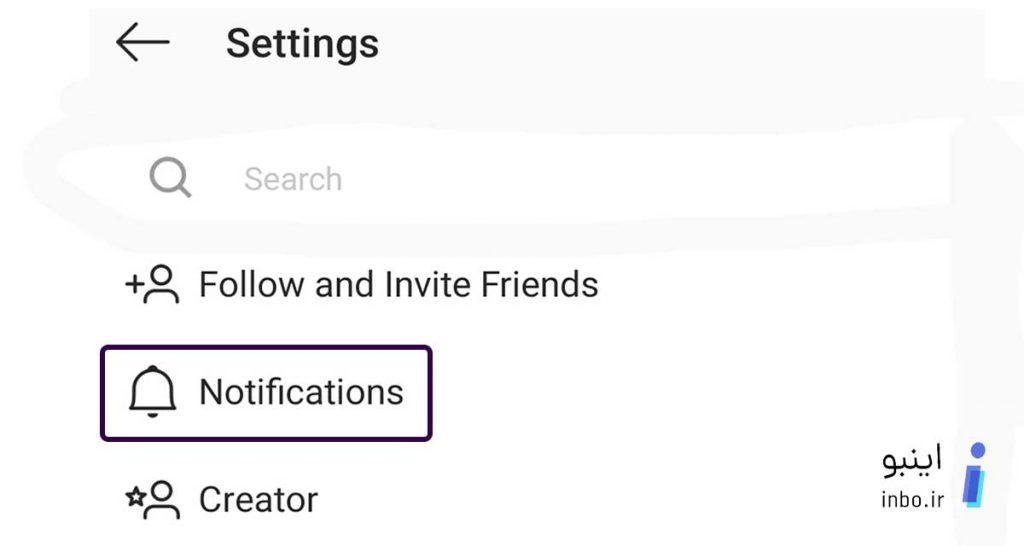Viewport: 1024px width, 546px height.
Task: Open Follow and Invite Friends settings
Action: (361, 285)
